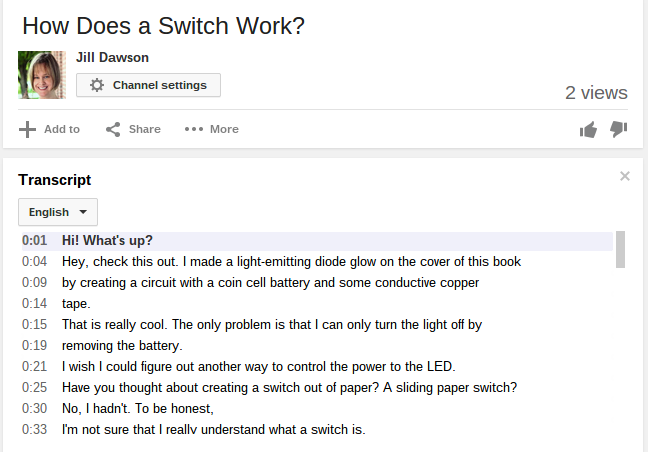This screenshot has height=452, width=648.
Task: Open the Share menu option
Action: click(133, 129)
